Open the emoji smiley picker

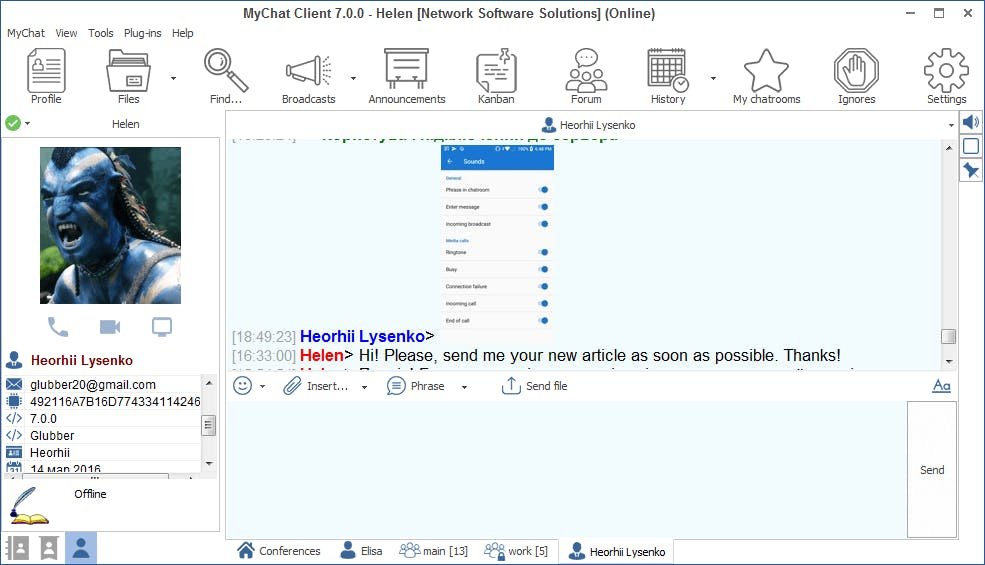[242, 385]
